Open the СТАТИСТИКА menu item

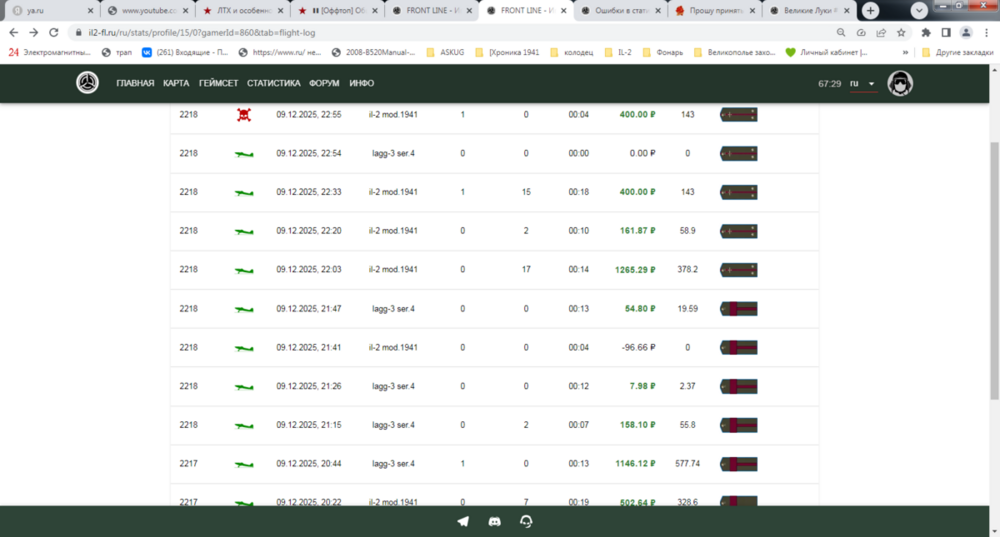[x=274, y=83]
